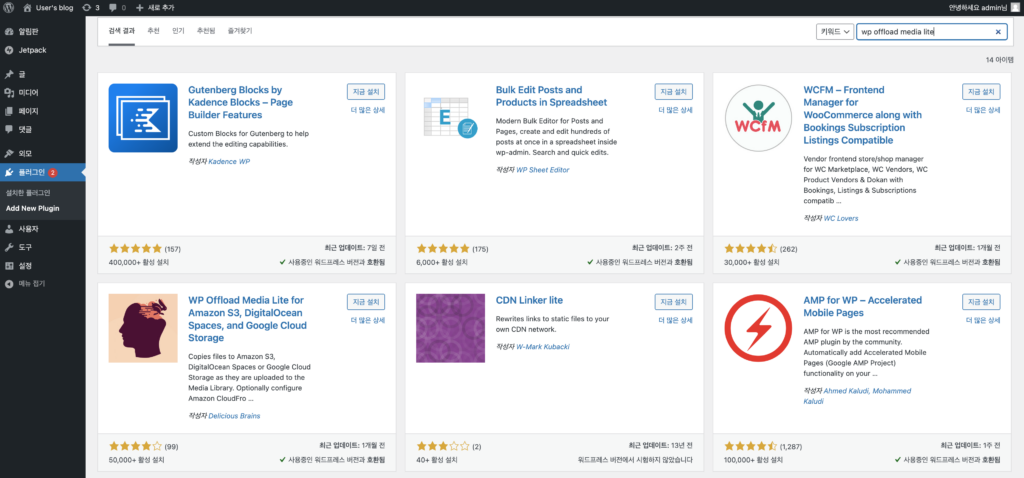Open 글 posts menu in sidebar

(x=42, y=74)
